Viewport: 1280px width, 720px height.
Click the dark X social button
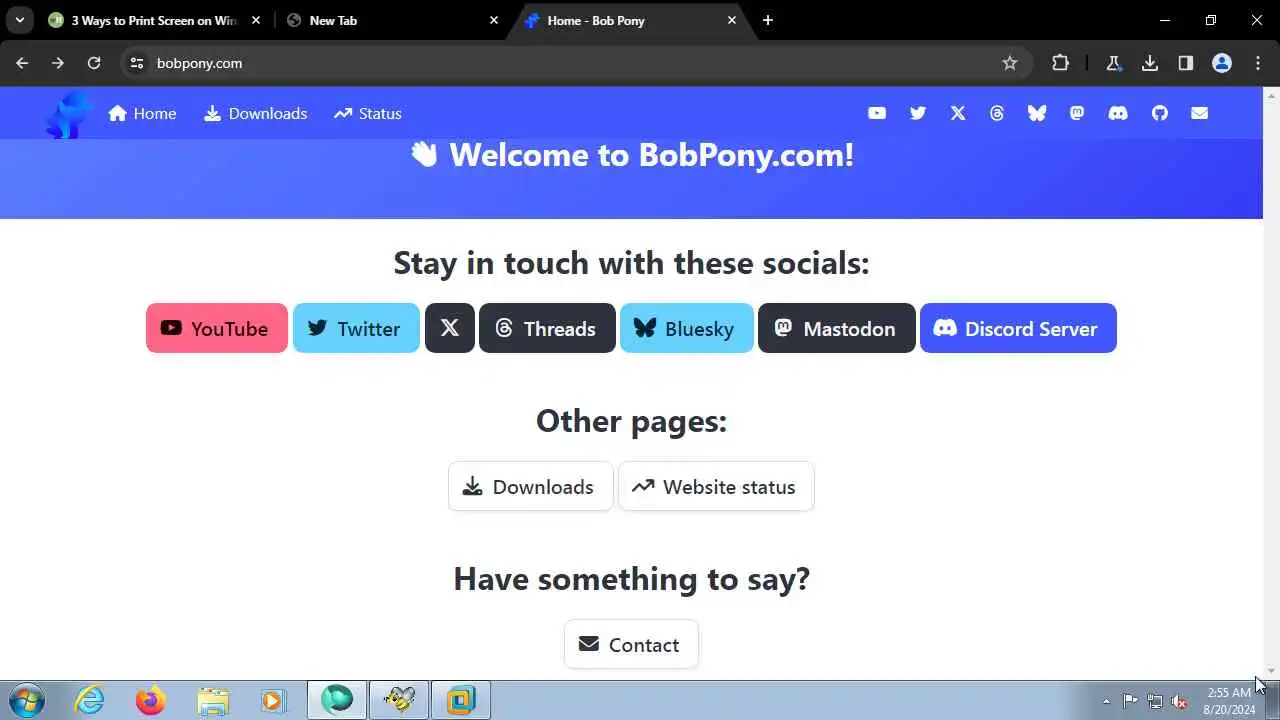click(x=450, y=328)
